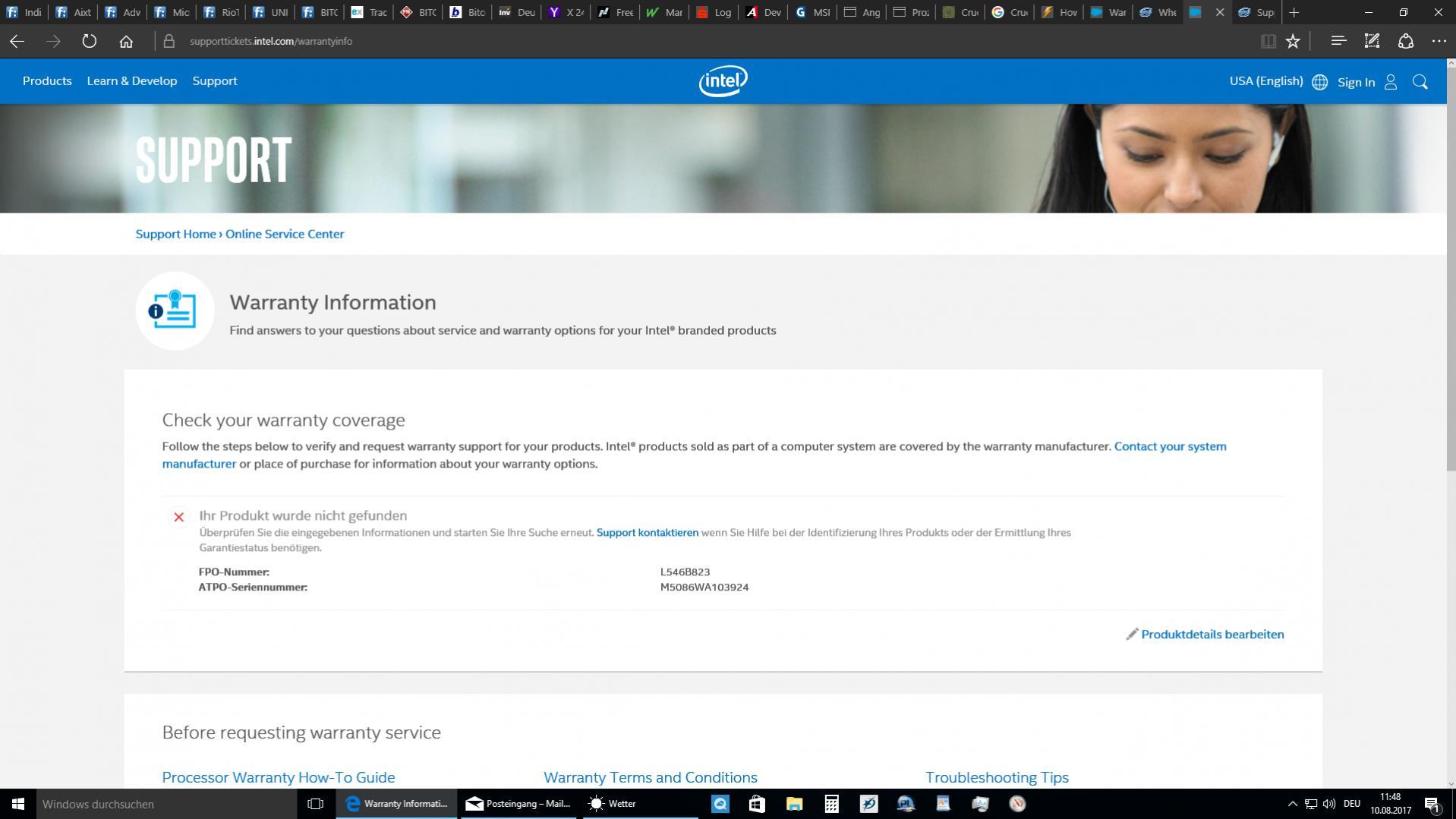Open Action Center notifications
Viewport: 1456px width, 819px height.
click(1432, 804)
